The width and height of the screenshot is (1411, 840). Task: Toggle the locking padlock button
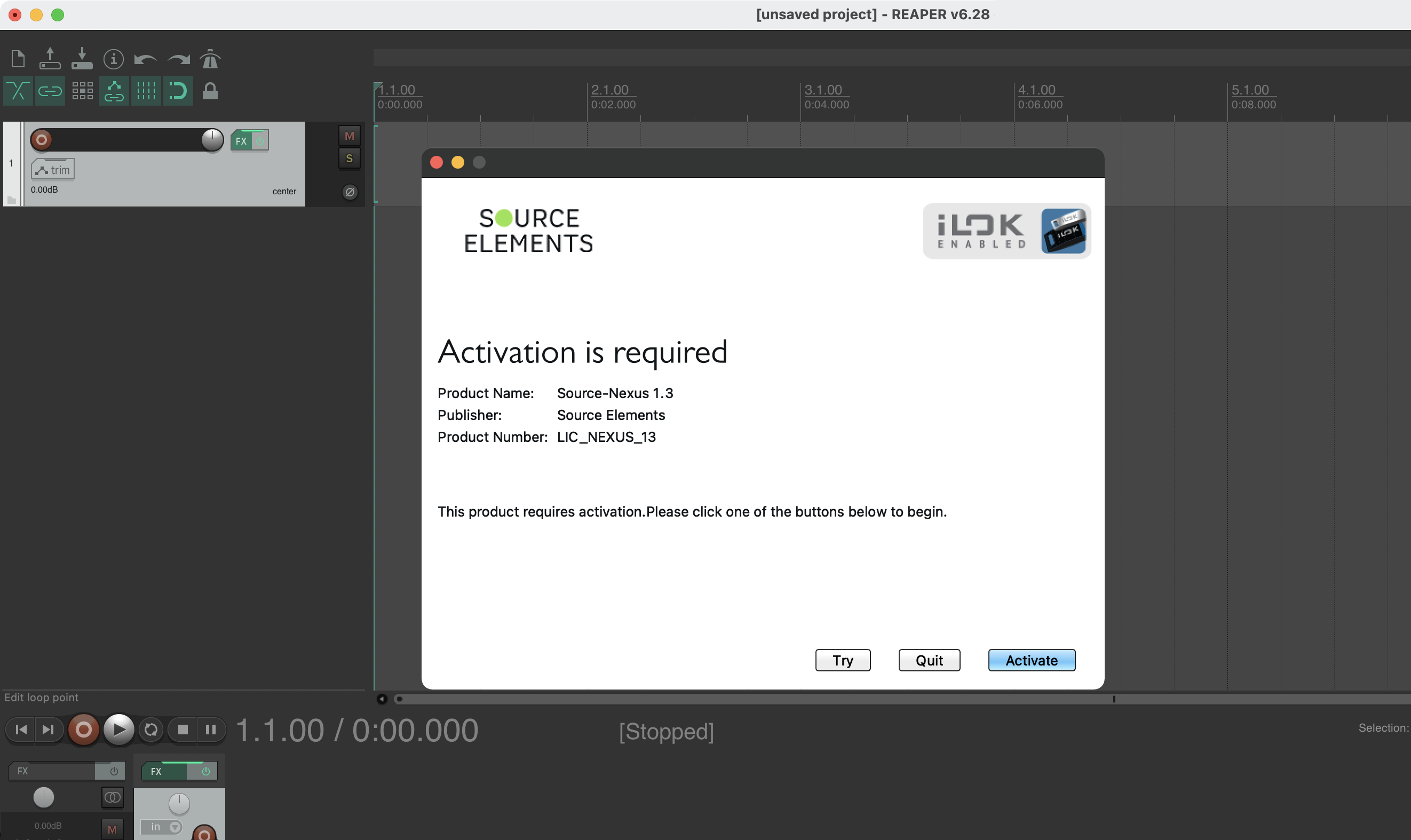[210, 91]
